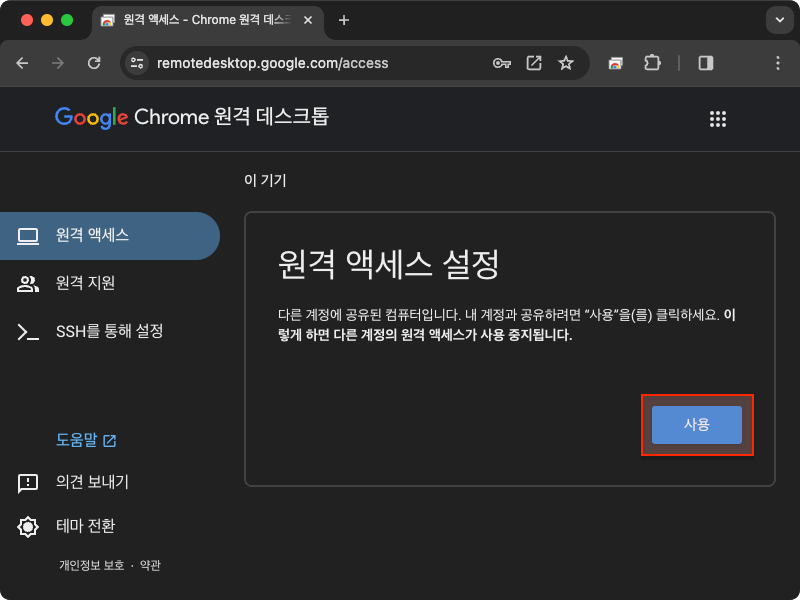Open the Chrome extensions puzzle icon
Image resolution: width=800 pixels, height=600 pixels.
pyautogui.click(x=652, y=62)
